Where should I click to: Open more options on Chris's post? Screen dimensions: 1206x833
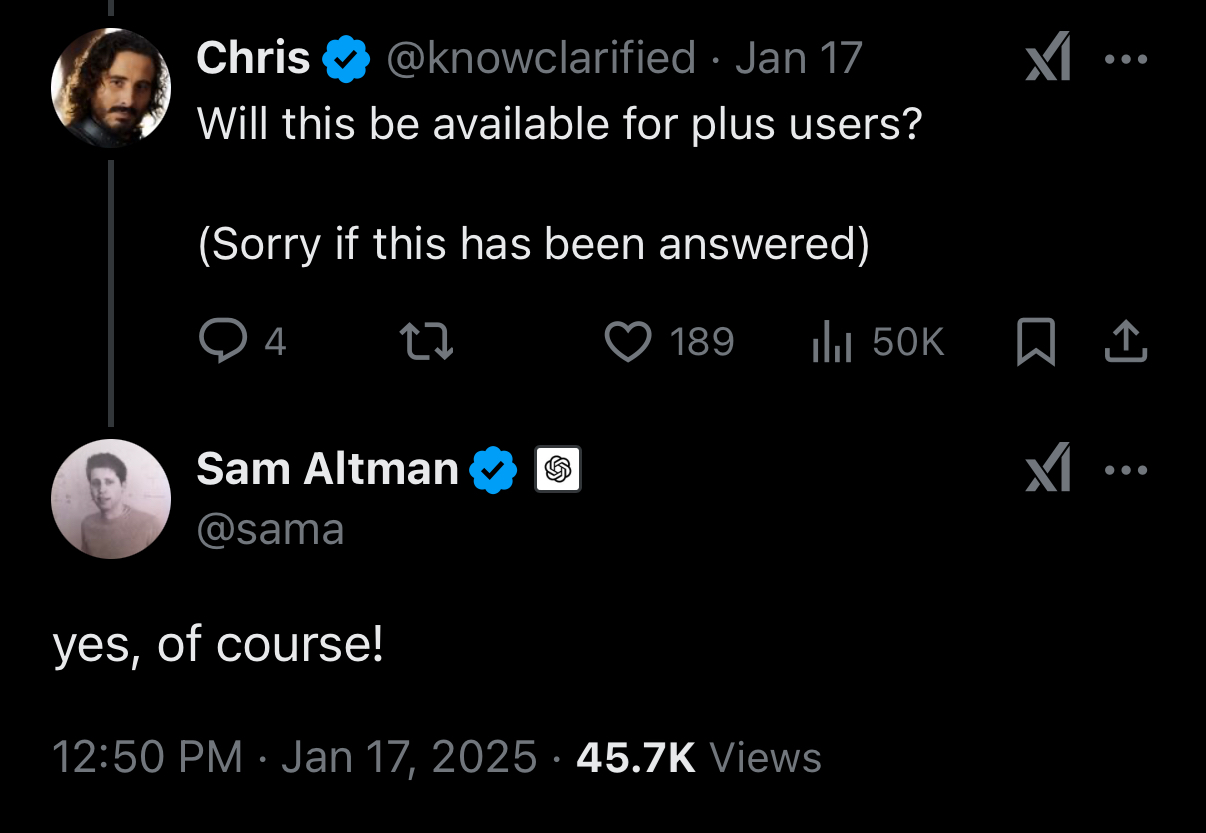(1127, 58)
